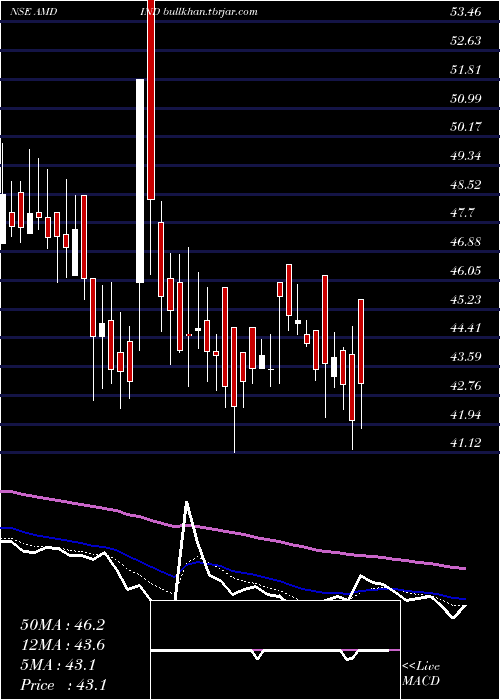Select the 50.99 price axis label
The image size is (500, 700).
[x=466, y=98]
